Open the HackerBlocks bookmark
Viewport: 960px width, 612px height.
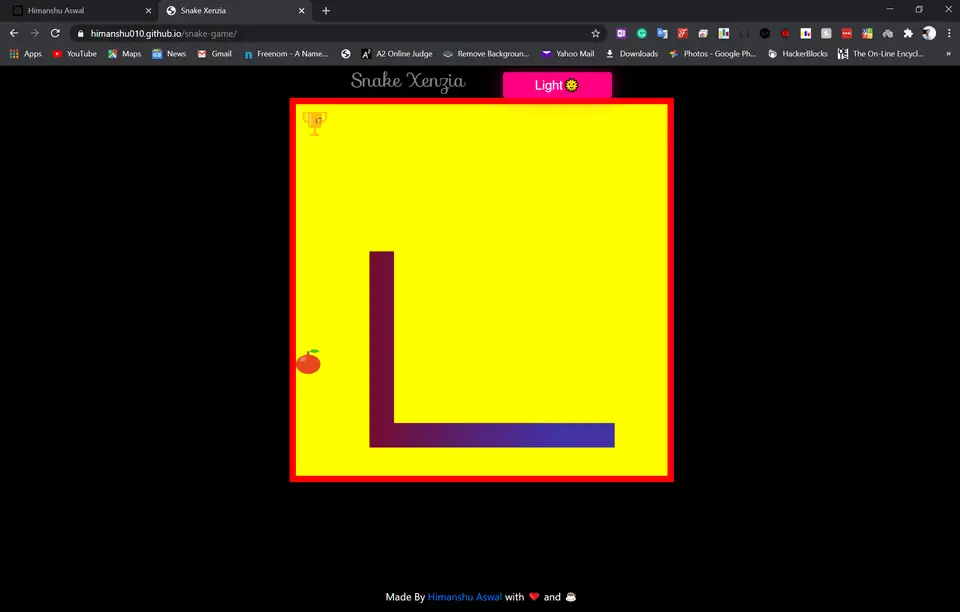click(x=798, y=54)
